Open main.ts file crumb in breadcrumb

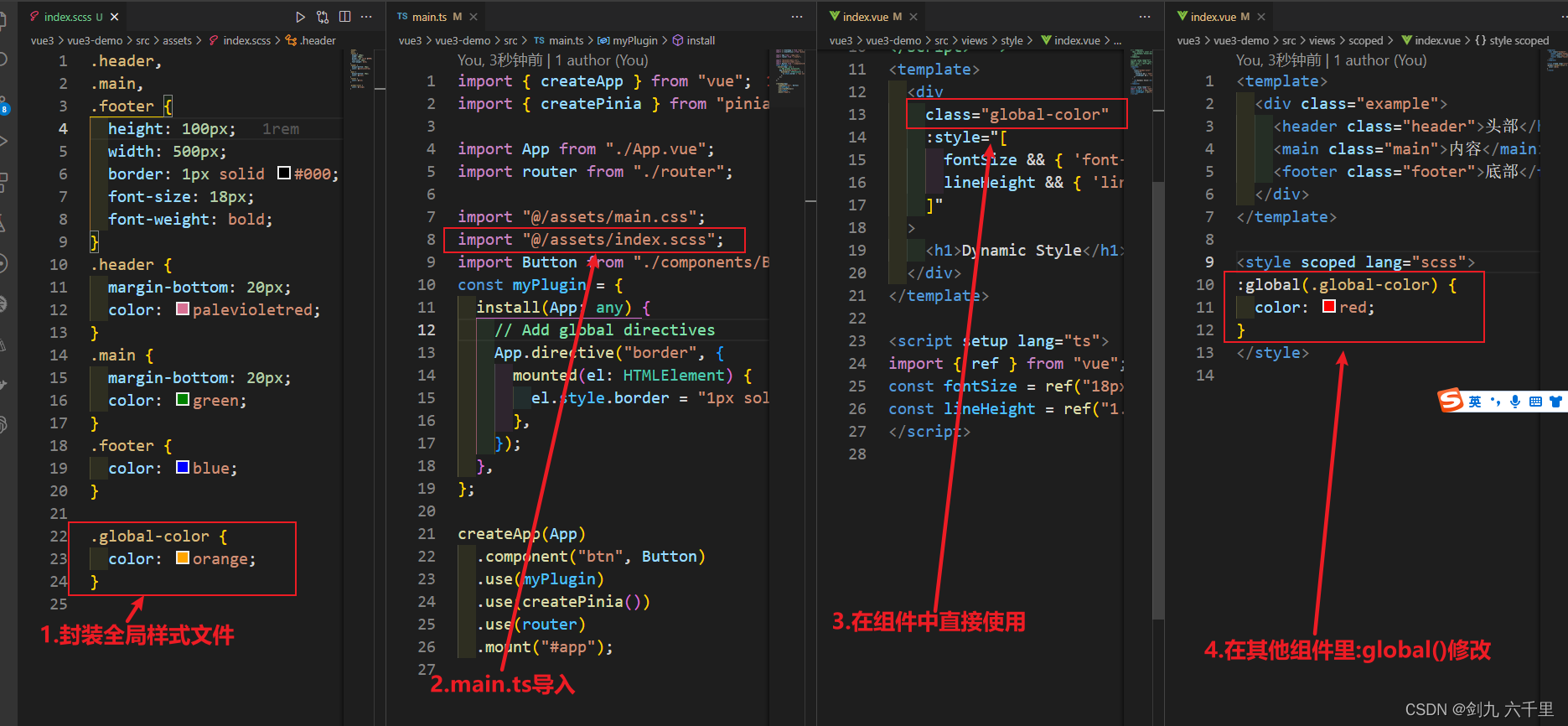coord(559,40)
